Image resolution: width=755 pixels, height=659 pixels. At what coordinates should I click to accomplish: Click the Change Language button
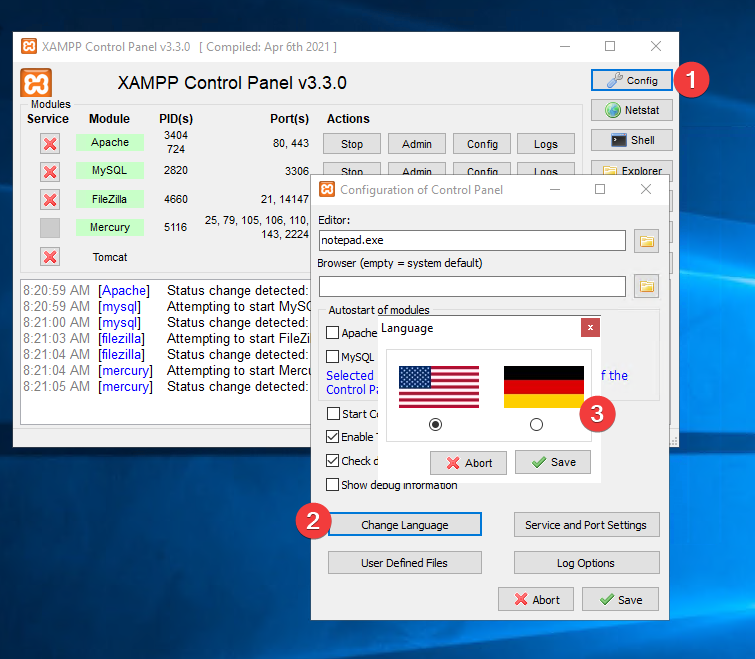[404, 525]
